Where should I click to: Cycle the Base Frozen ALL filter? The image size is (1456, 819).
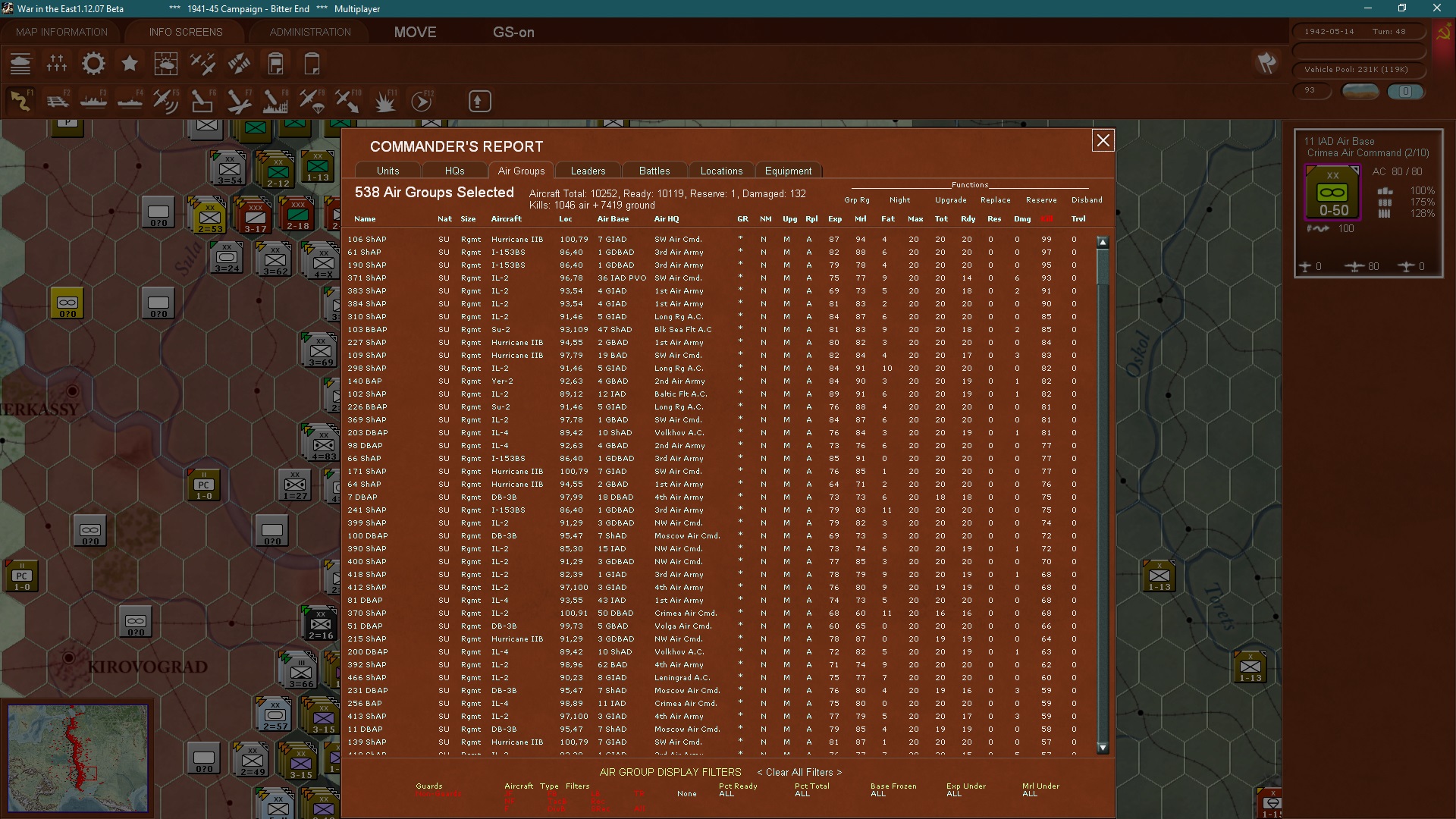tap(879, 794)
